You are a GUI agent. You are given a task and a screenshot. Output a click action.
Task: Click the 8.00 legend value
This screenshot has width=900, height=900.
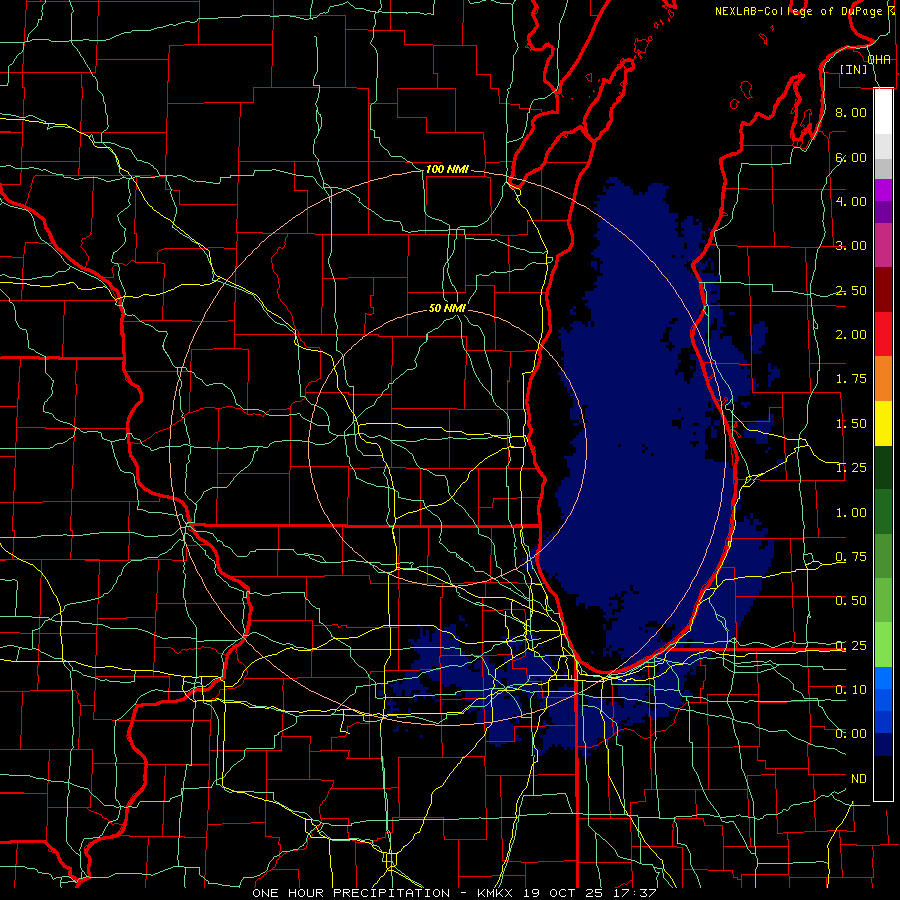[851, 112]
